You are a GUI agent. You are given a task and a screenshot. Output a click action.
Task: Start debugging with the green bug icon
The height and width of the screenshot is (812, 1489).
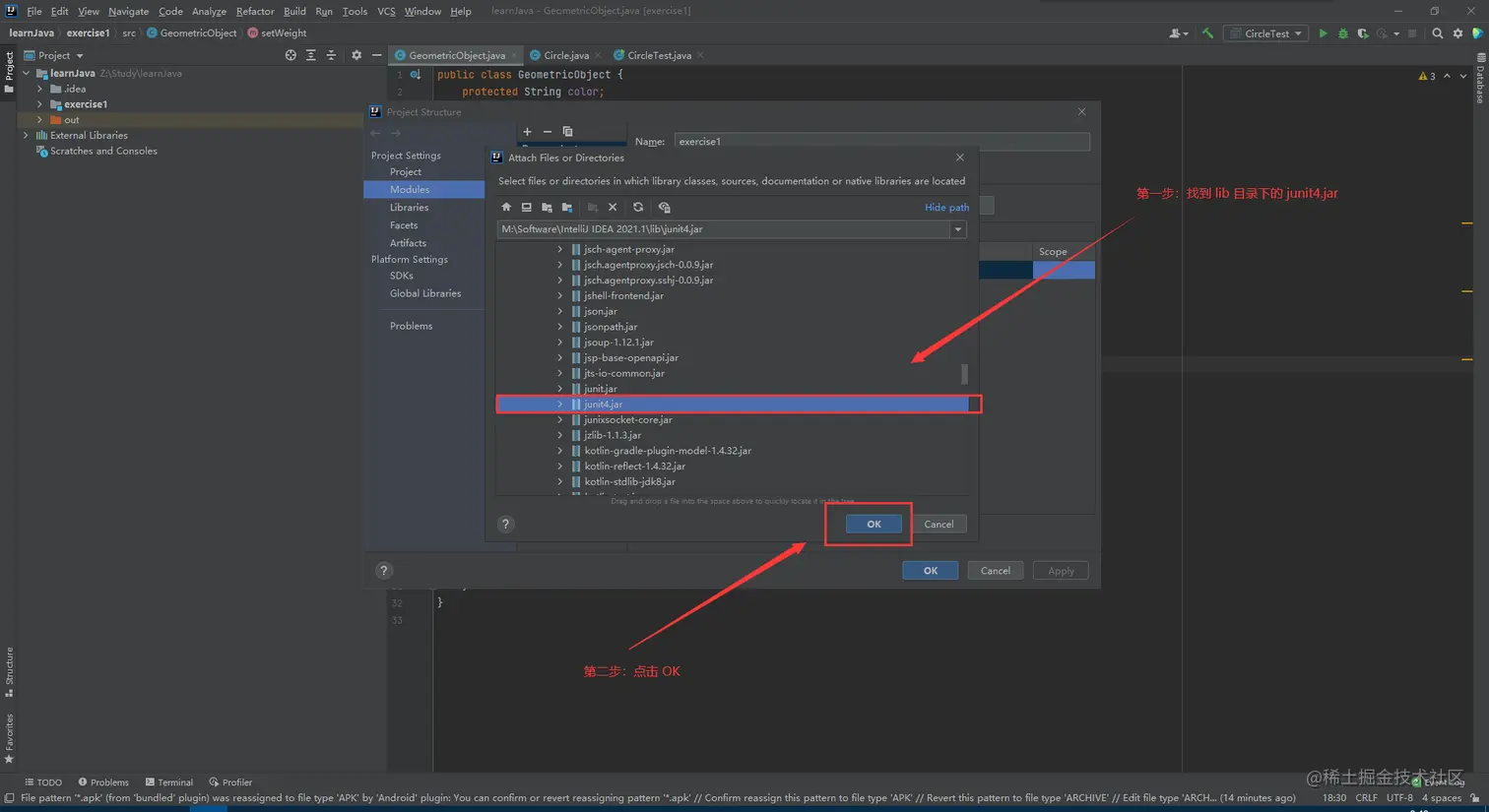1342,33
